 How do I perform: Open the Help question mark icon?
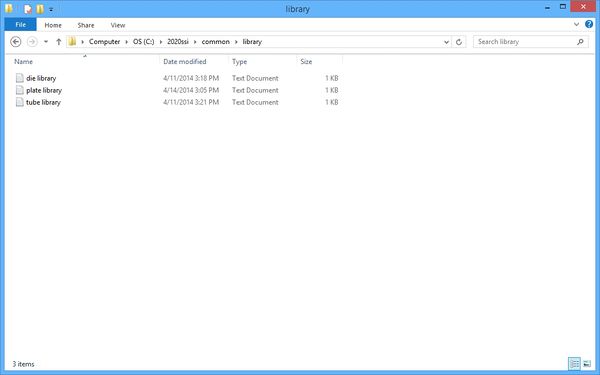click(589, 24)
